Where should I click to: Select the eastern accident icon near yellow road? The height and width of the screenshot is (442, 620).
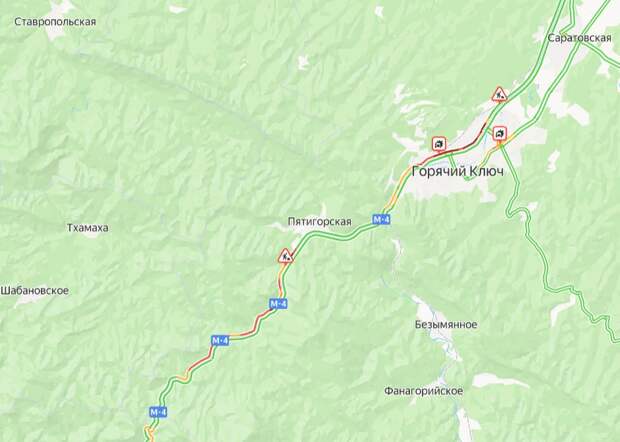500,133
